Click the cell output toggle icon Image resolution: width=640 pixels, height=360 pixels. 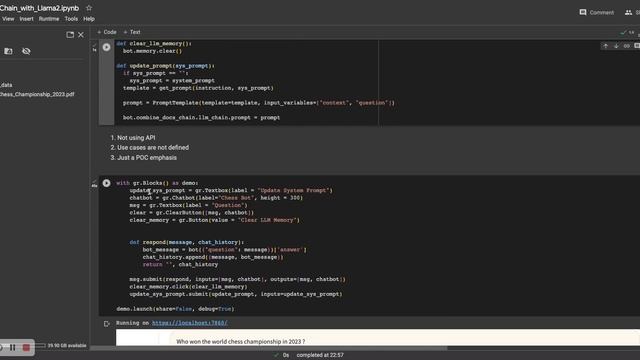click(x=107, y=324)
